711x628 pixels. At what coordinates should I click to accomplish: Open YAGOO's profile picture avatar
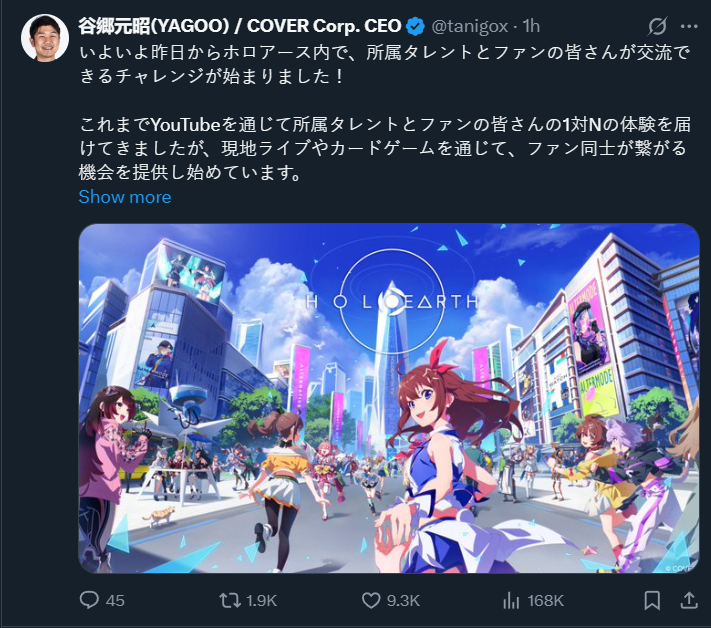click(45, 38)
